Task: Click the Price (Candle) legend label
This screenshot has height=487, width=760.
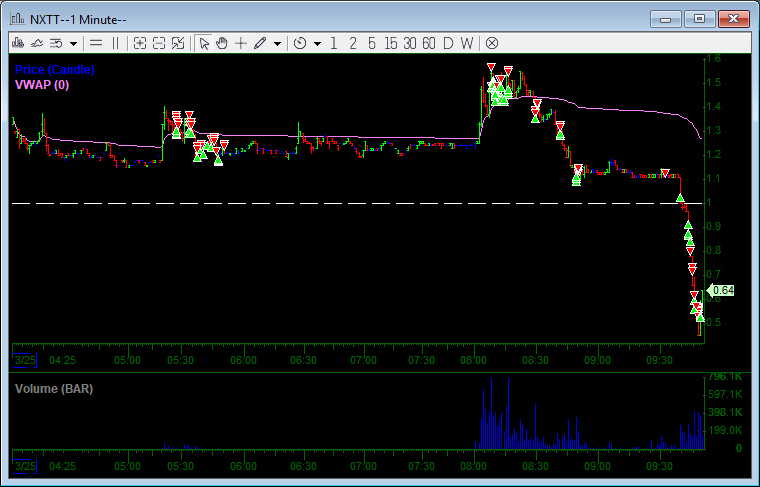Action: (55, 70)
